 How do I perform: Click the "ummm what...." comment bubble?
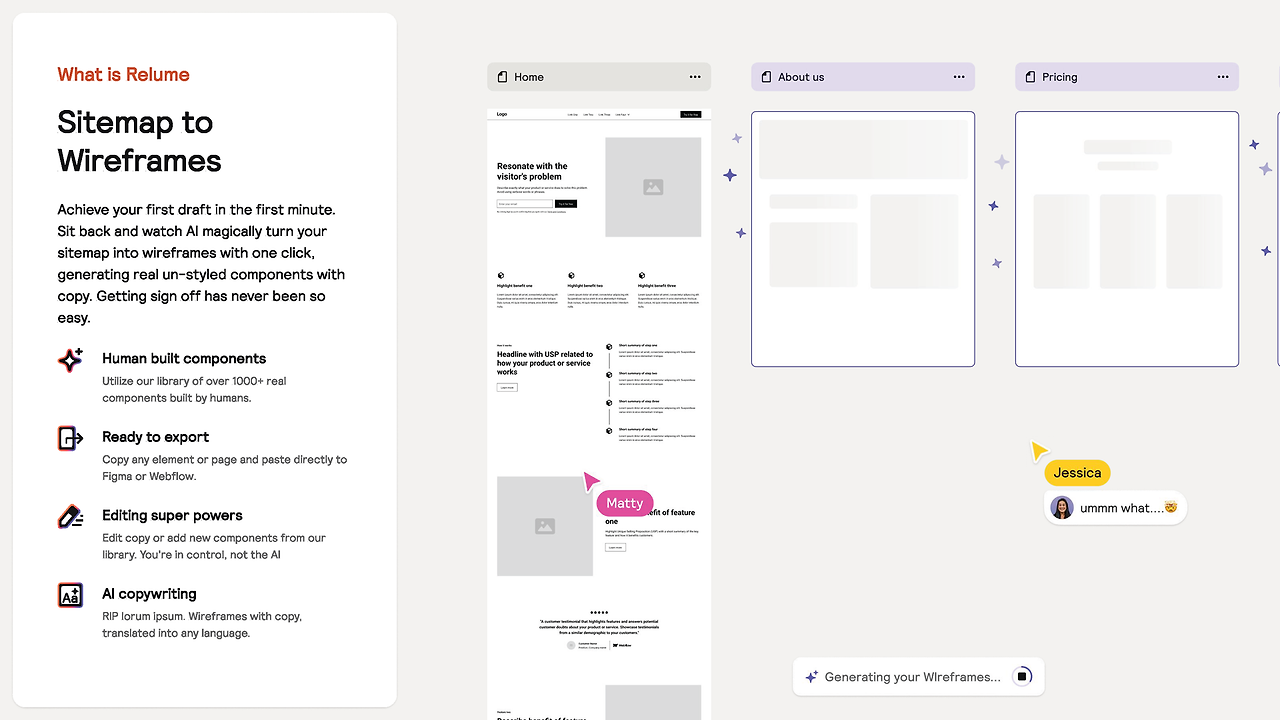click(1115, 508)
